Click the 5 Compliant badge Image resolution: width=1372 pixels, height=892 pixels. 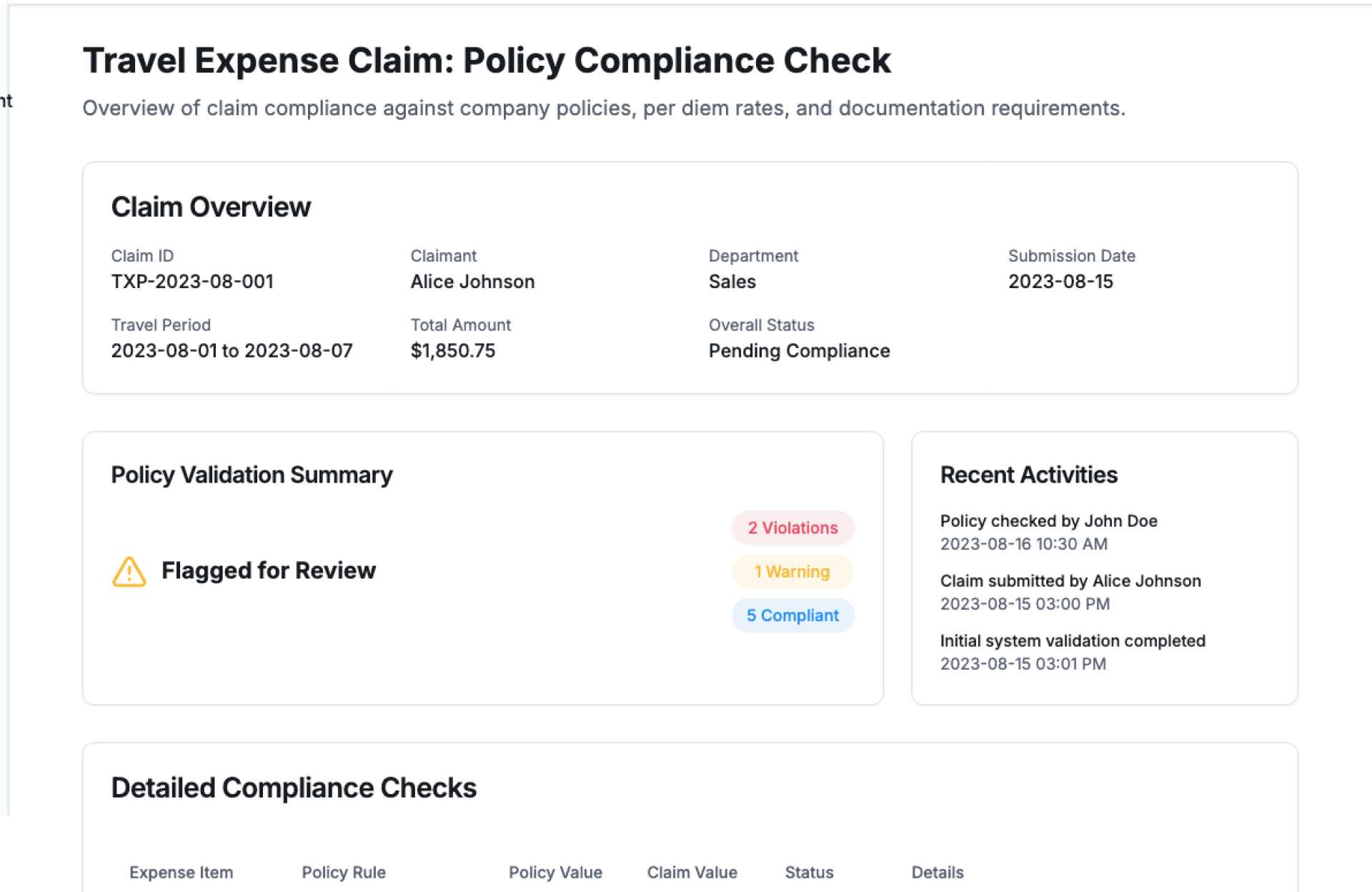coord(792,615)
